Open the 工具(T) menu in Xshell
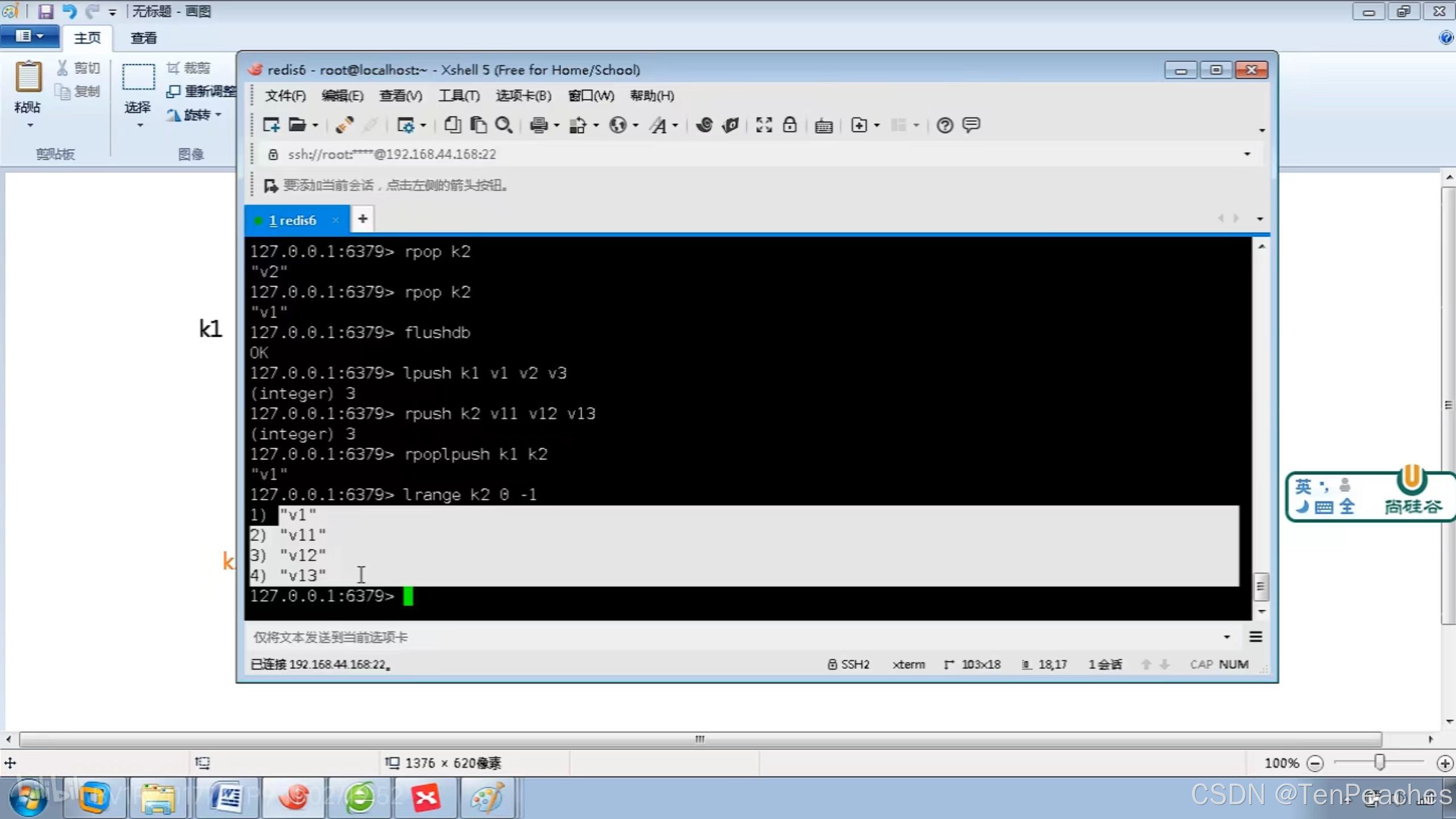Viewport: 1456px width, 819px height. coord(458,96)
